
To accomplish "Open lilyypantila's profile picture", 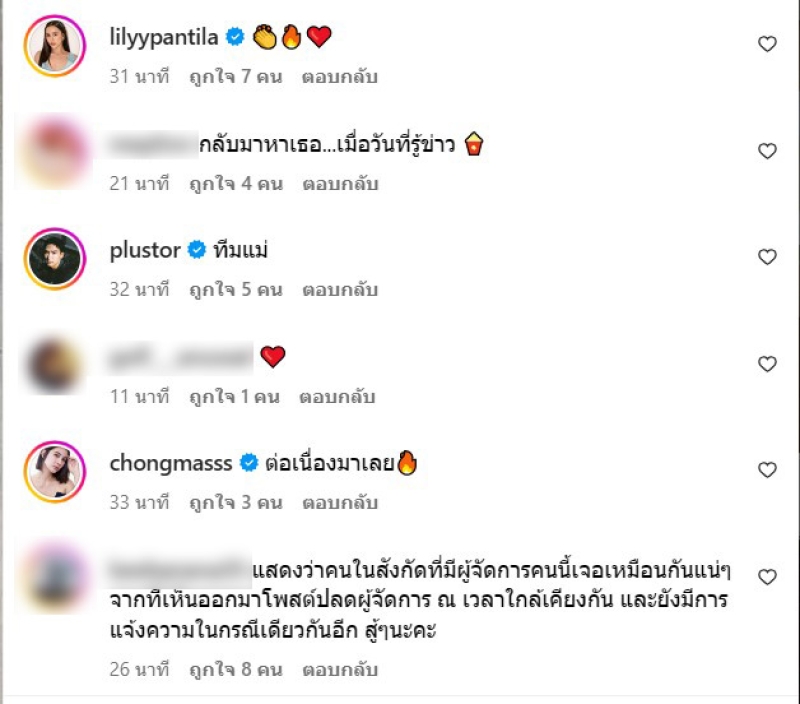I will point(55,46).
